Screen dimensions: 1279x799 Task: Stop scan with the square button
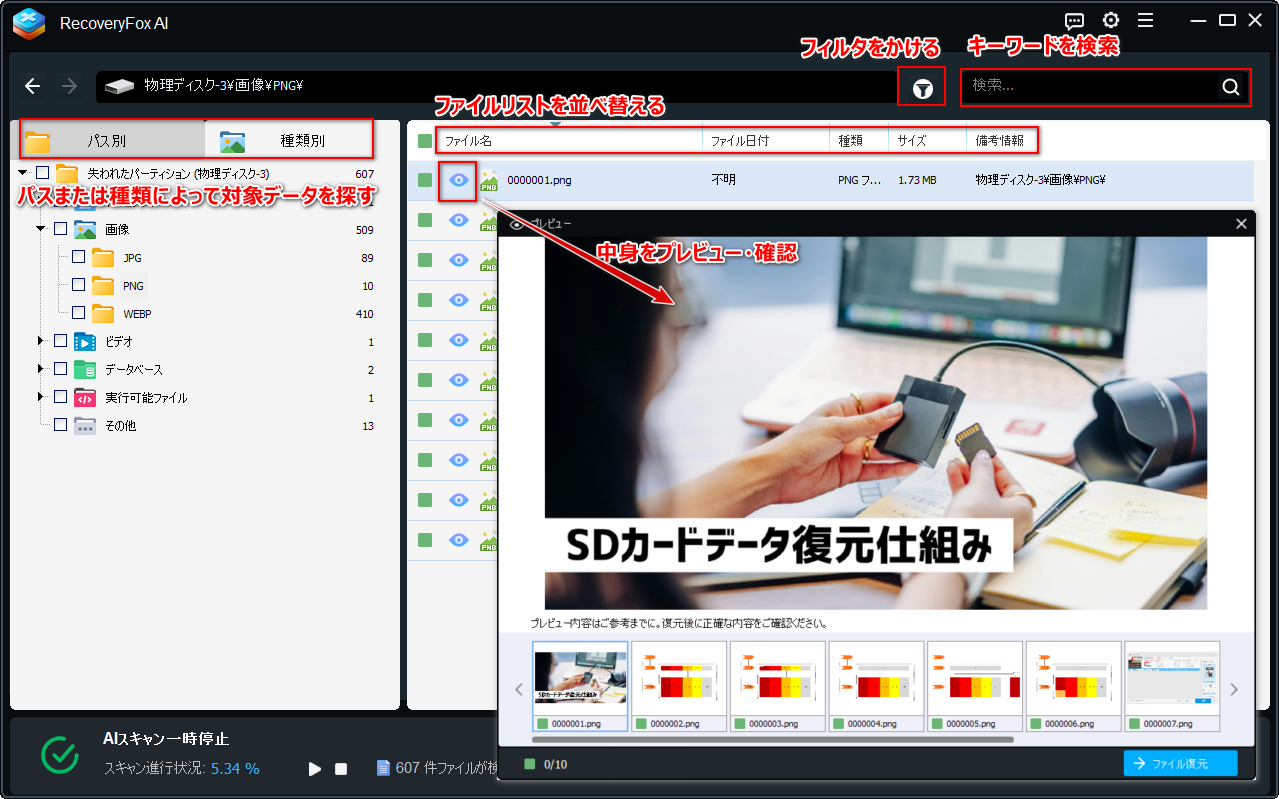(341, 769)
